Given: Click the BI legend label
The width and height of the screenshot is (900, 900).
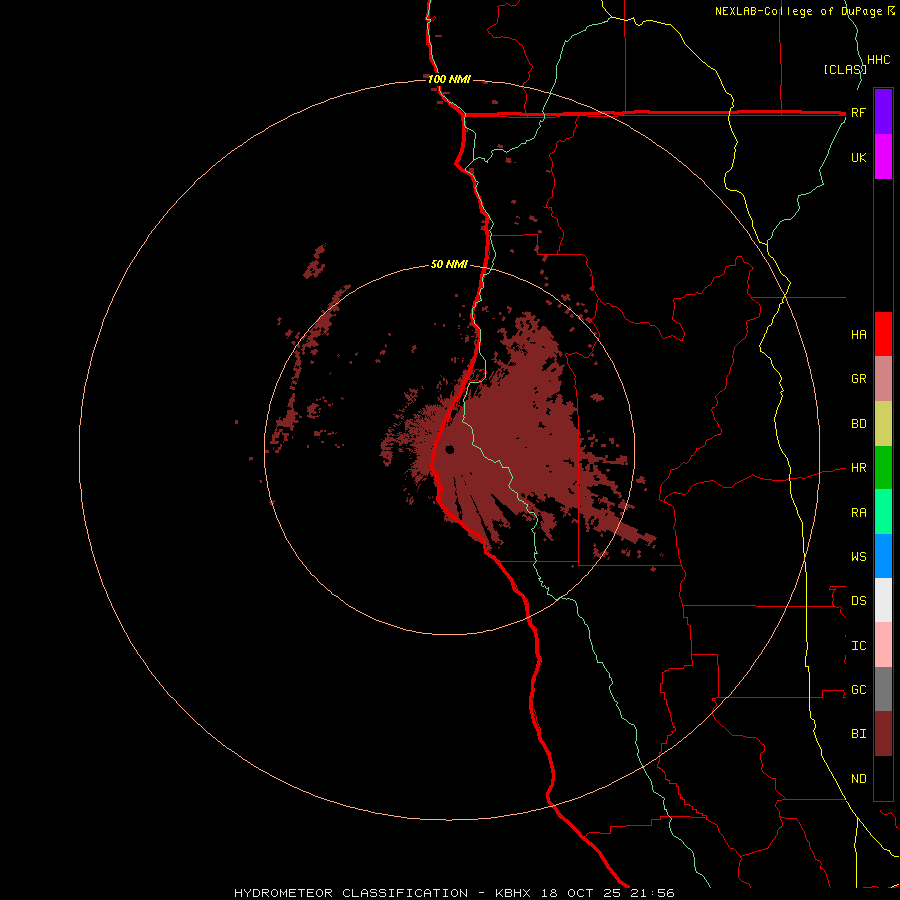Looking at the screenshot, I should (858, 734).
